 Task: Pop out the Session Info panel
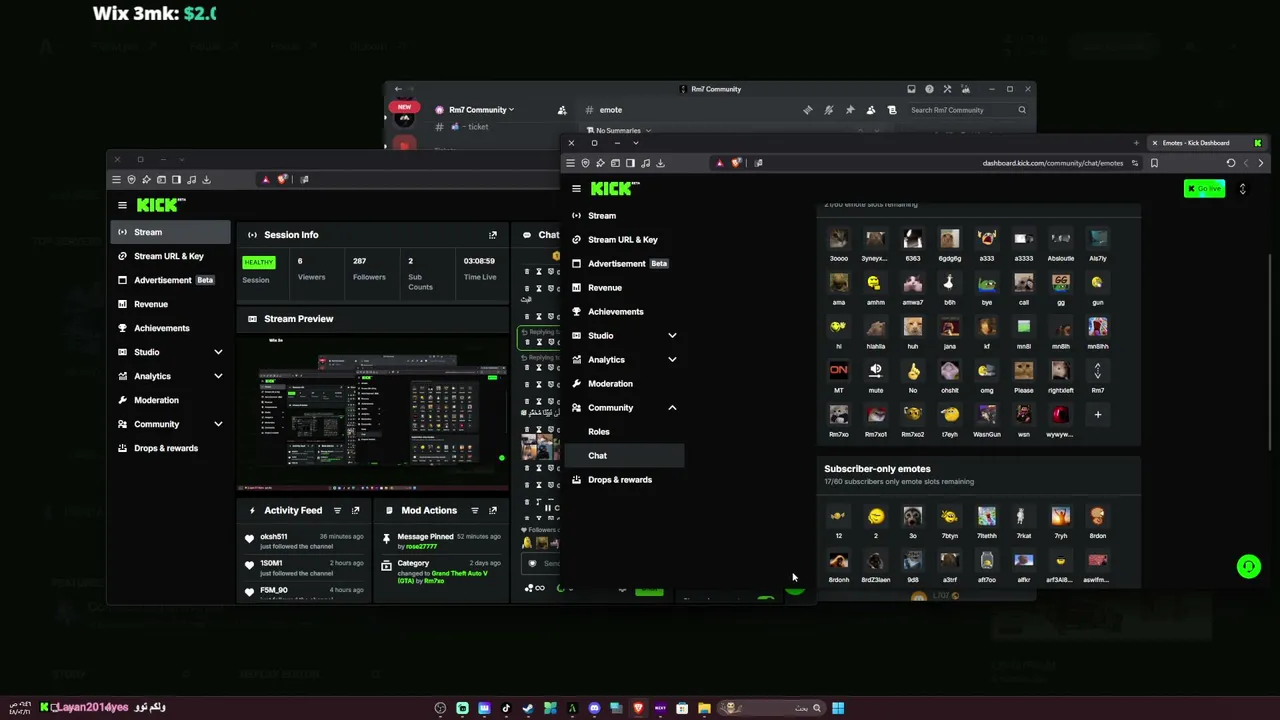pos(492,235)
